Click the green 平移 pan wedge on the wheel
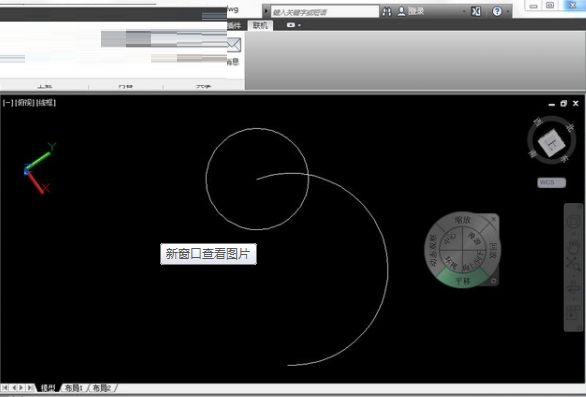This screenshot has width=586, height=397. [x=463, y=279]
